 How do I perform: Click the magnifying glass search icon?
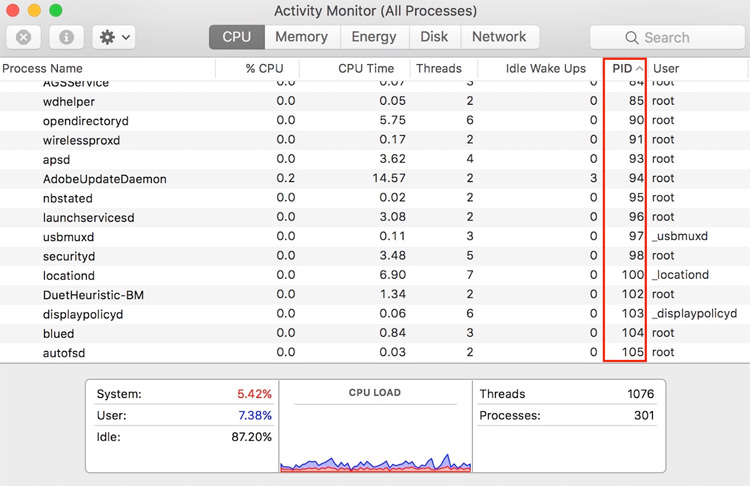tap(633, 38)
